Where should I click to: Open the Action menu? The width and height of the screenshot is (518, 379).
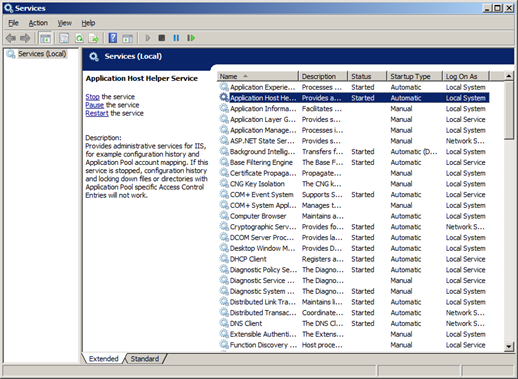click(x=38, y=23)
